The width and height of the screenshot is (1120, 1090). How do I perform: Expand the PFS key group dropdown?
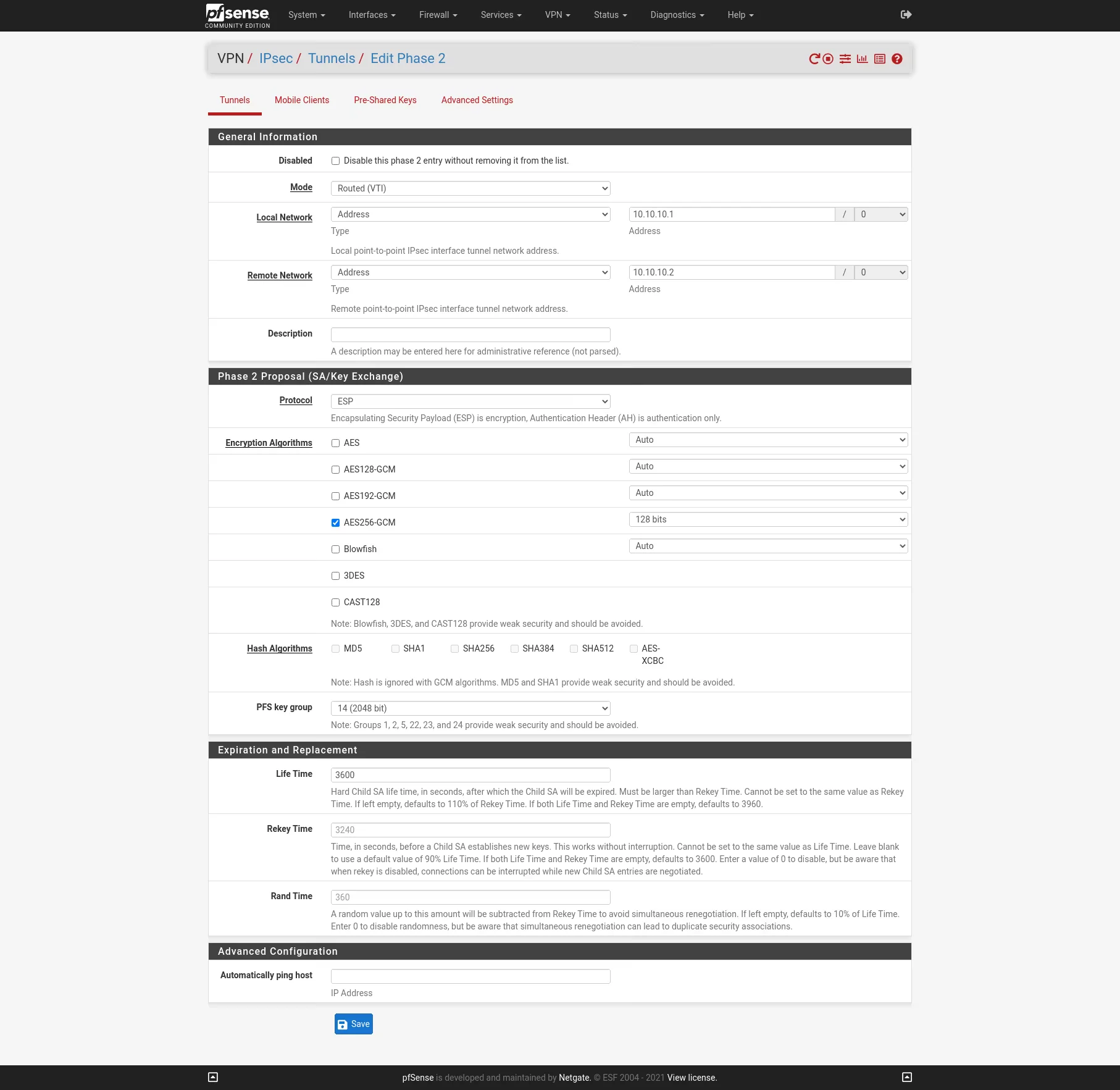tap(470, 708)
